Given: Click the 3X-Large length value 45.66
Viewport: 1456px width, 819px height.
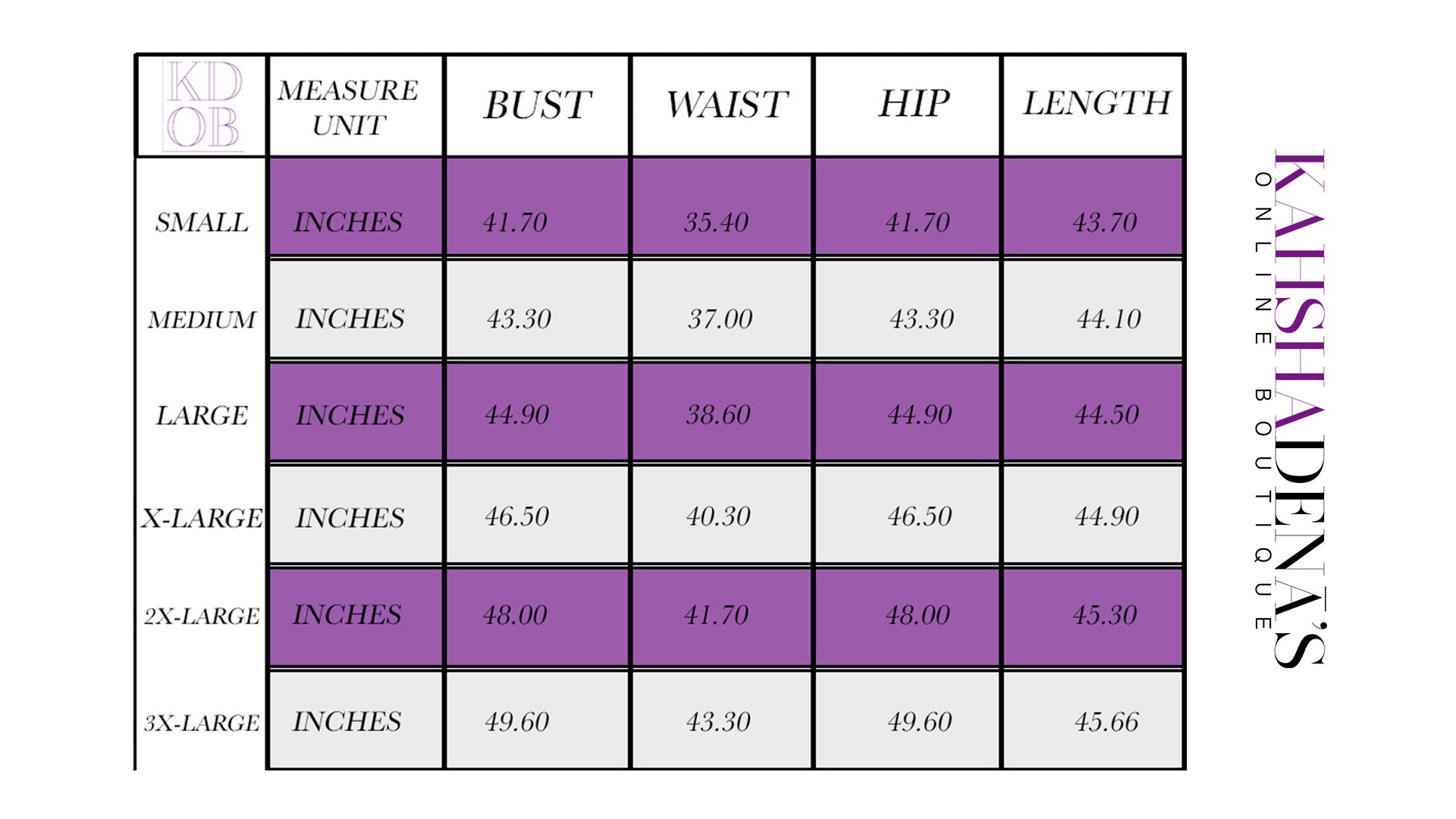Looking at the screenshot, I should [1106, 721].
